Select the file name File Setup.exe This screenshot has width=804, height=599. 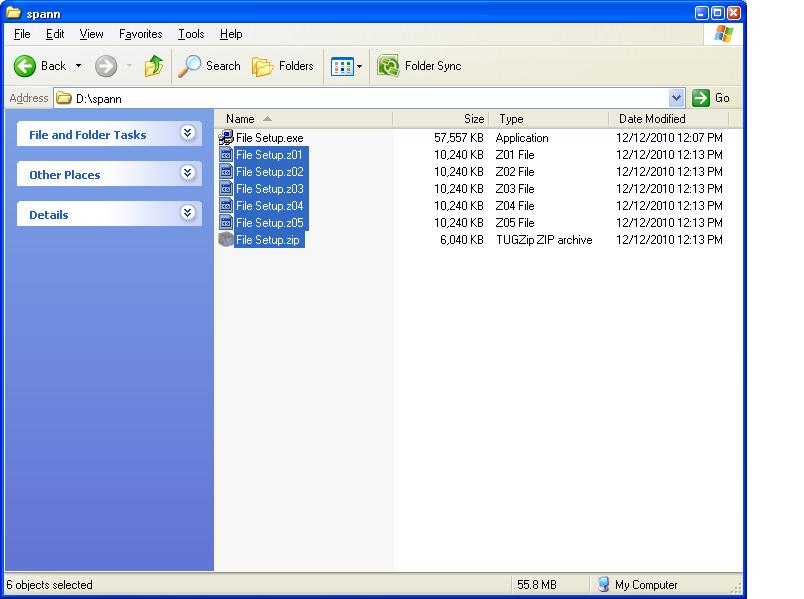270,138
